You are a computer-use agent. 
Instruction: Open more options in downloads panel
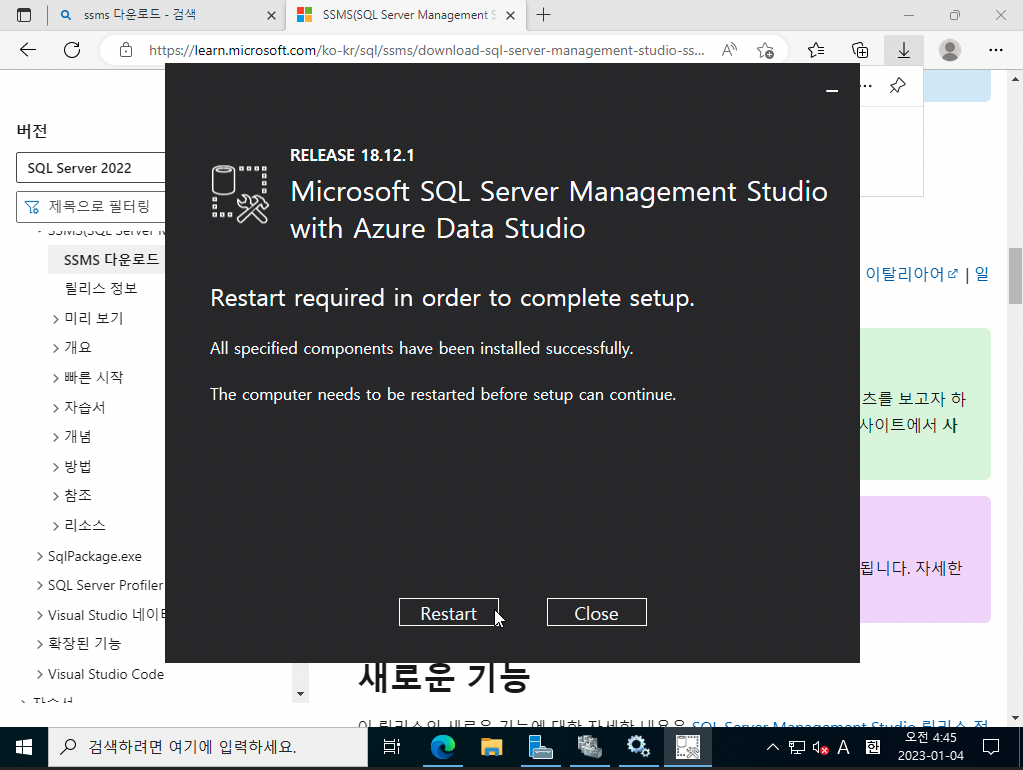click(x=866, y=85)
